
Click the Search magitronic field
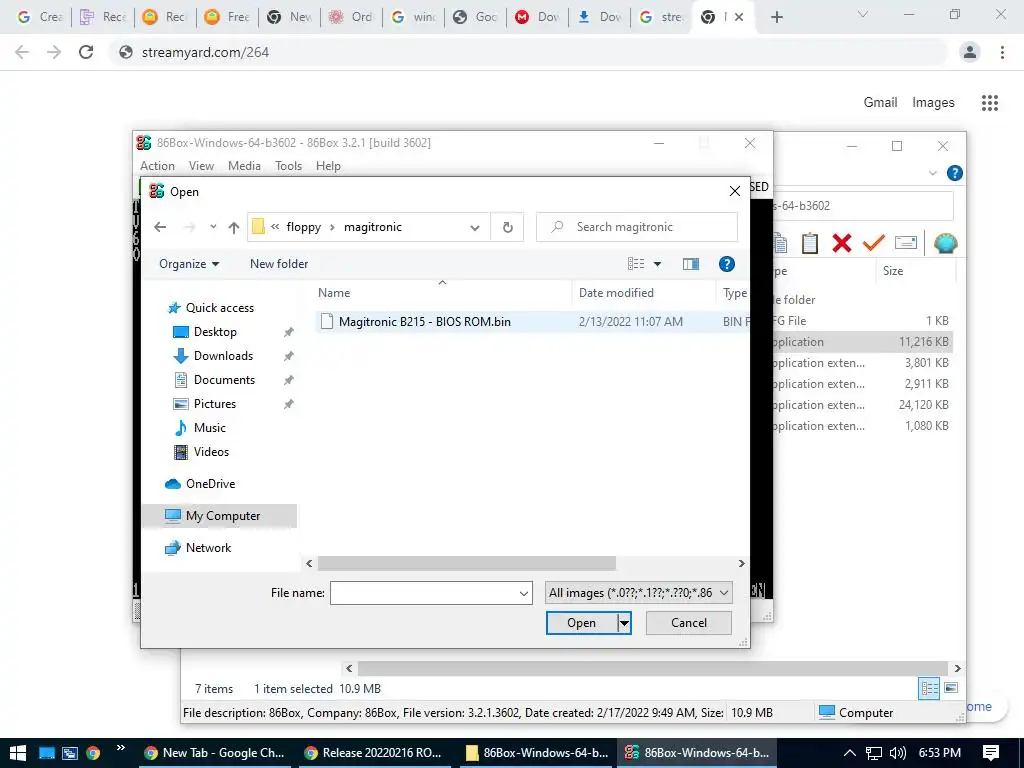637,227
